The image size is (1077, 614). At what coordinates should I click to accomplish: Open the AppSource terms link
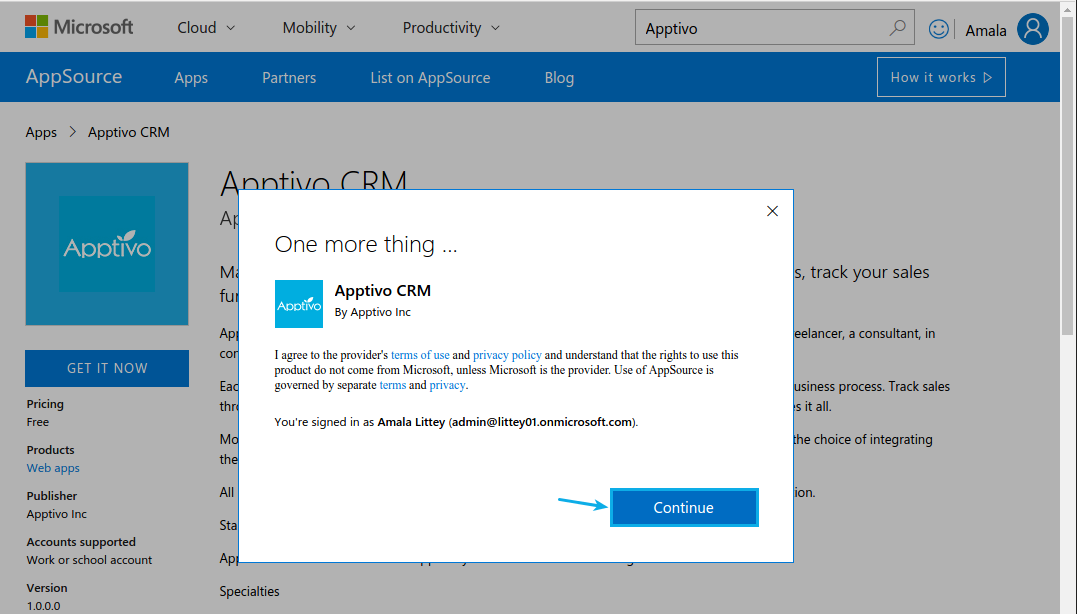[x=393, y=385]
